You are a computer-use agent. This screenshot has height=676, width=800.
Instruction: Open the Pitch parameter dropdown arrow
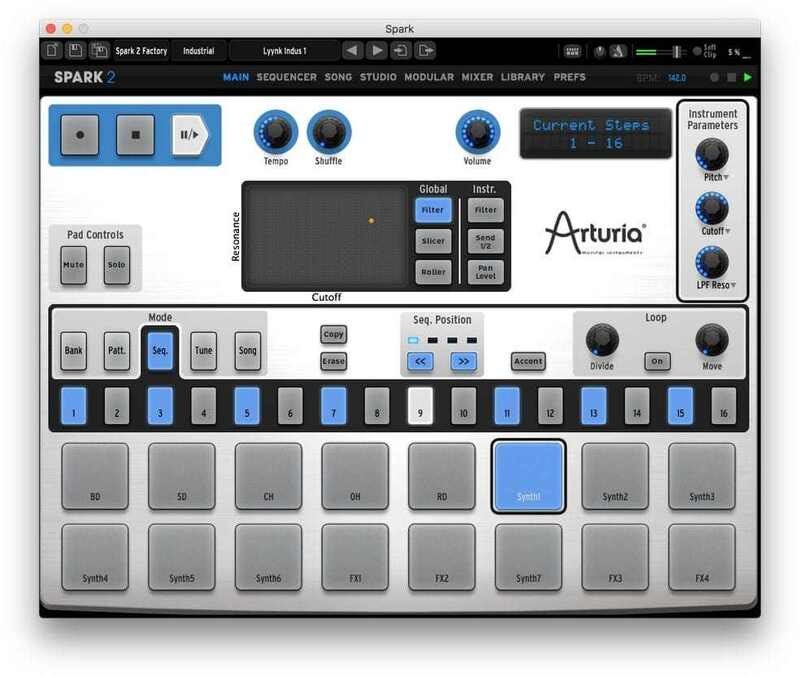tap(726, 178)
